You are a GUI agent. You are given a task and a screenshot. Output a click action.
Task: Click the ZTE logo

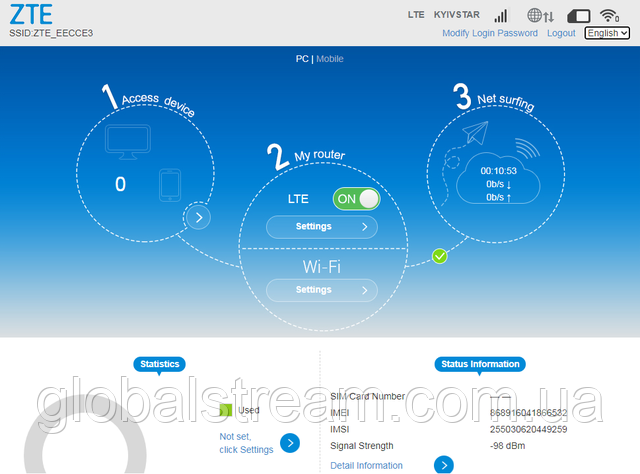[31, 15]
